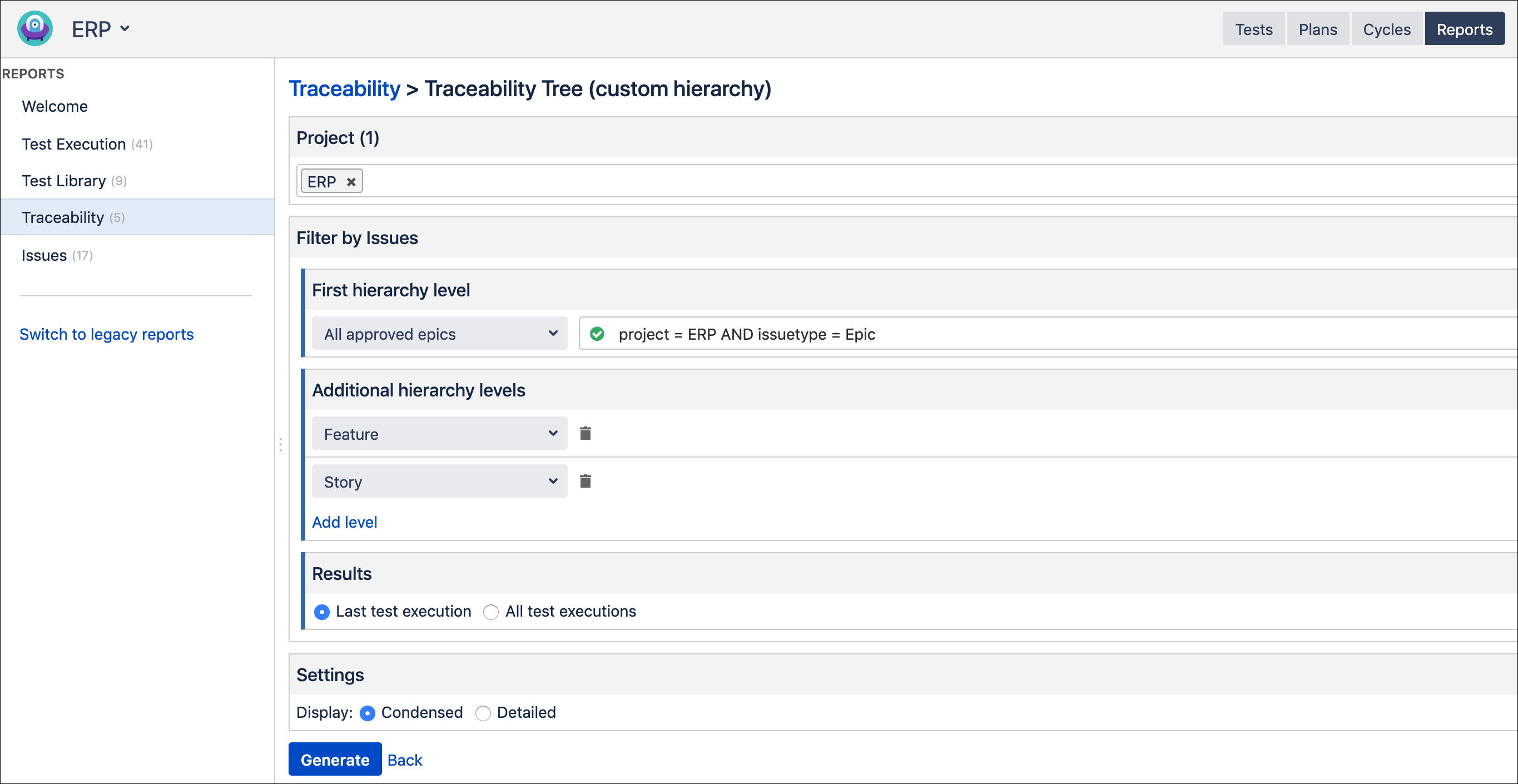
Task: Click the Add level link
Action: click(x=344, y=522)
